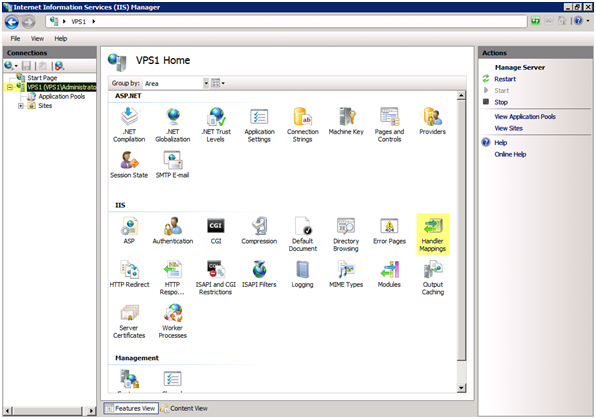The height and width of the screenshot is (419, 596).
Task: Open ISAPI and CGI Restrictions
Action: pyautogui.click(x=216, y=277)
